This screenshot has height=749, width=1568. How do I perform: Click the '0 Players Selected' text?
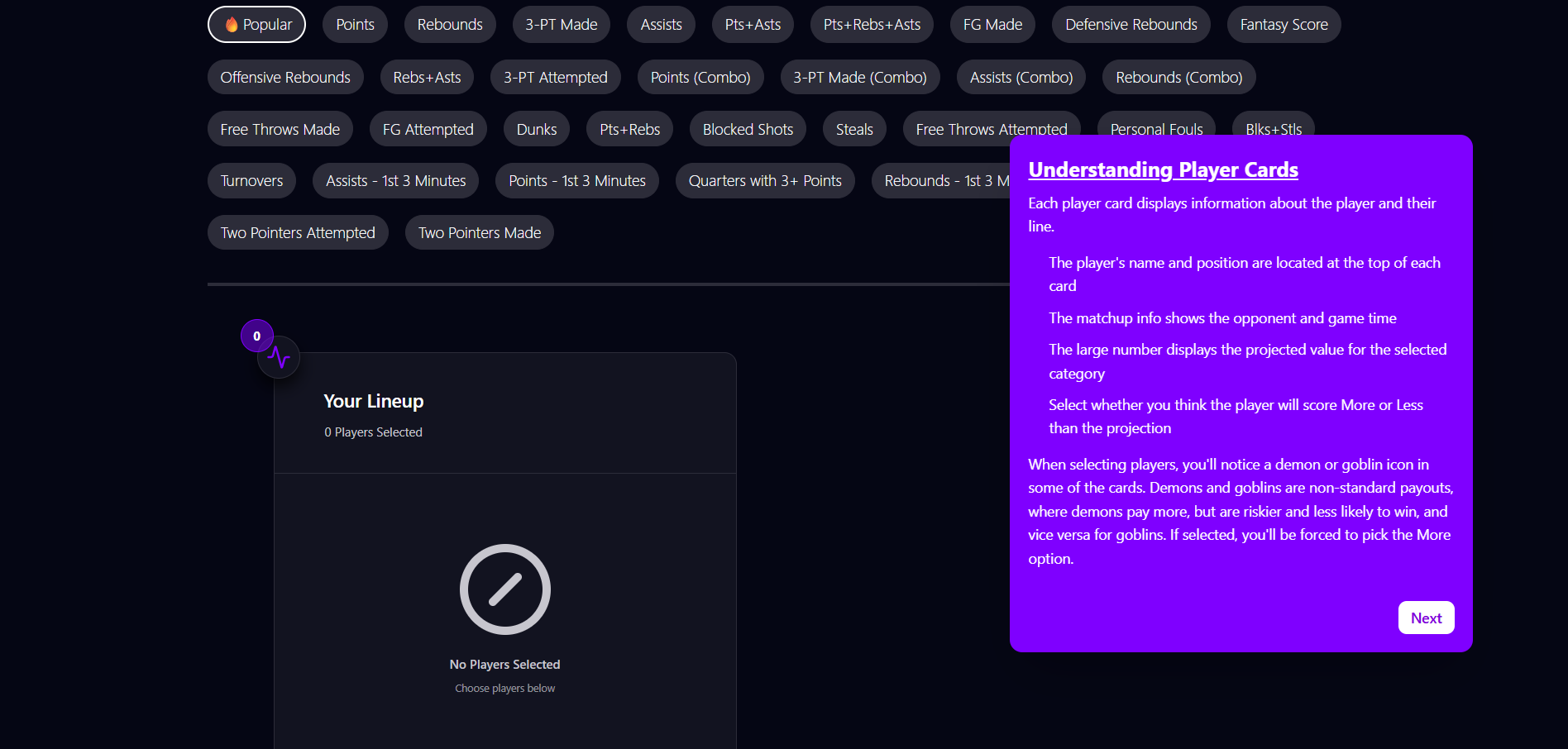tap(374, 432)
